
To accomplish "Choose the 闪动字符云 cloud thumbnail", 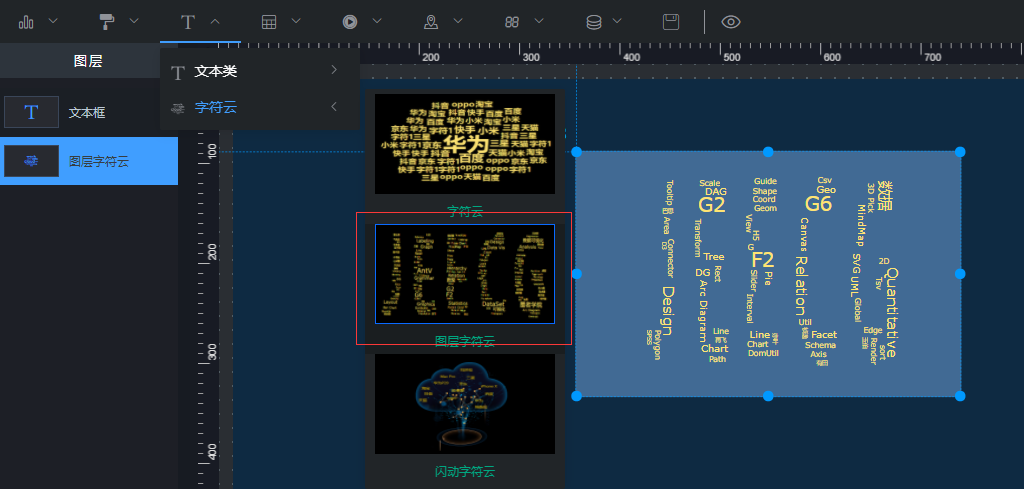I will [x=465, y=404].
